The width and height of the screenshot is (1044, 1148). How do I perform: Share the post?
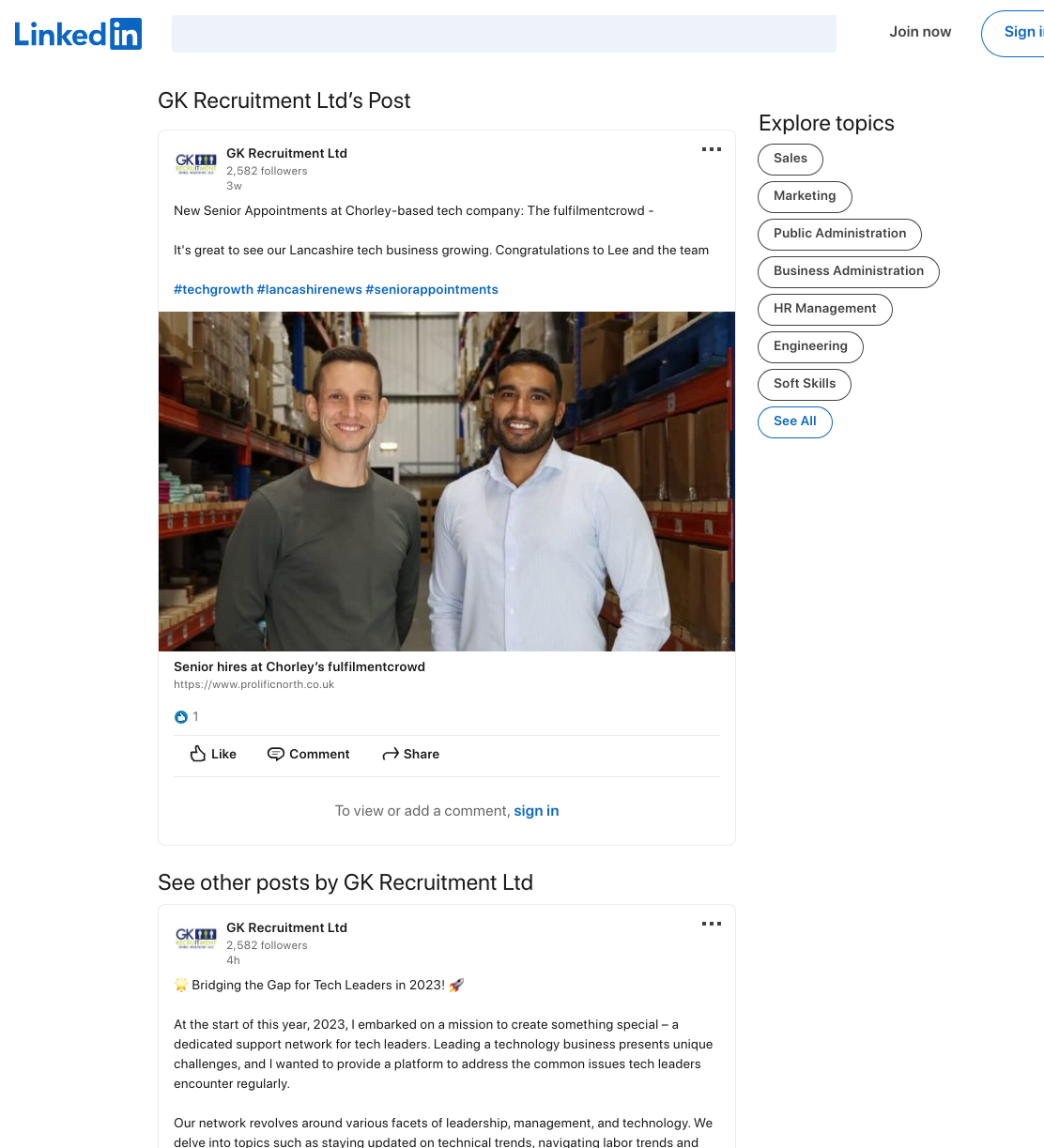pos(411,754)
